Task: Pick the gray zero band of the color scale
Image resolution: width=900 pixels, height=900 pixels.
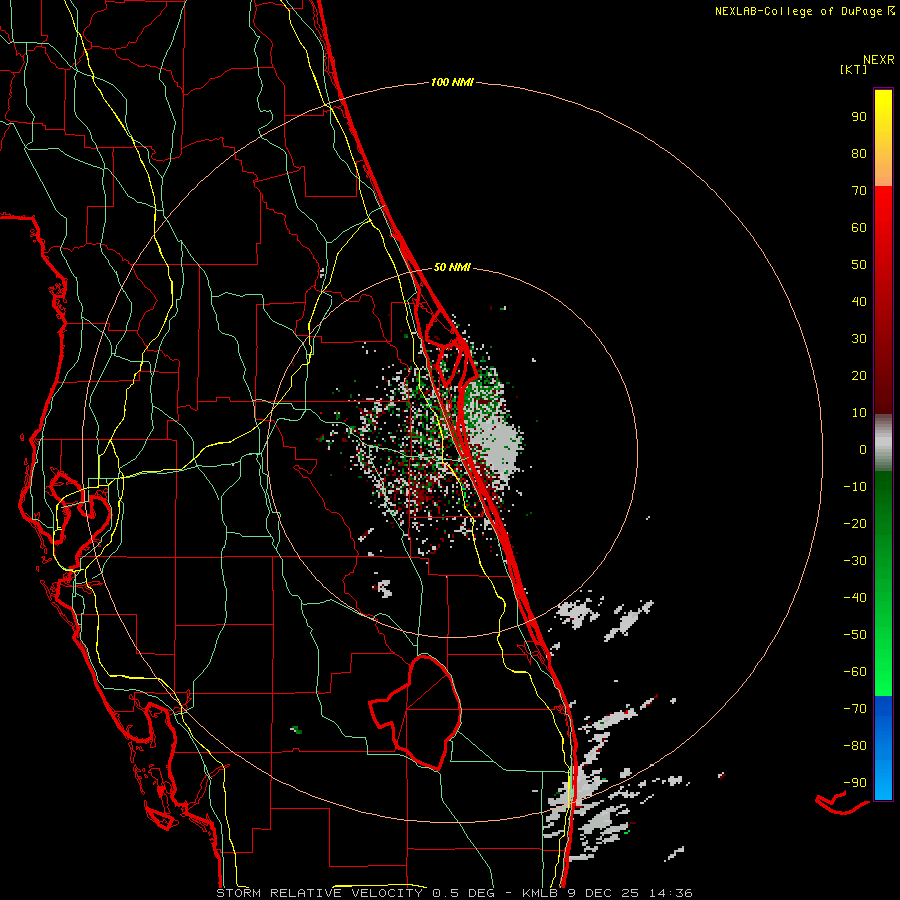Action: pos(883,443)
